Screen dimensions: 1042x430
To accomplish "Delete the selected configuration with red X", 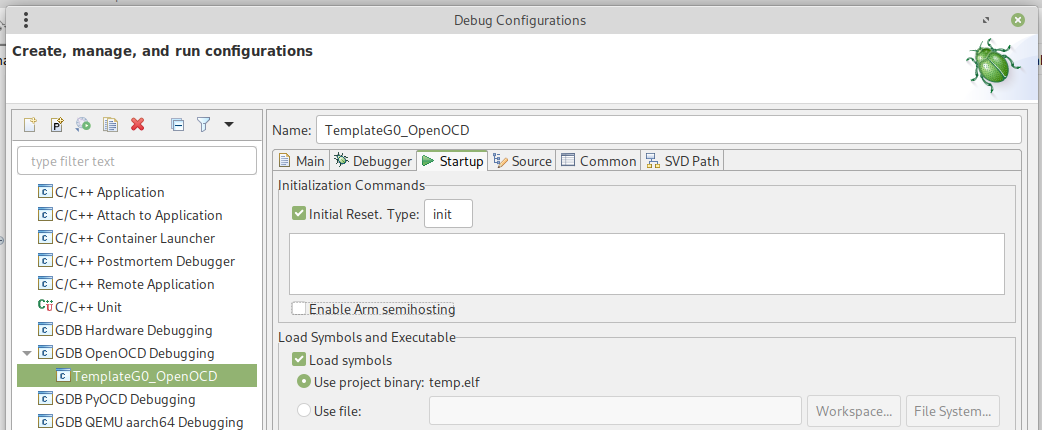I will click(138, 125).
